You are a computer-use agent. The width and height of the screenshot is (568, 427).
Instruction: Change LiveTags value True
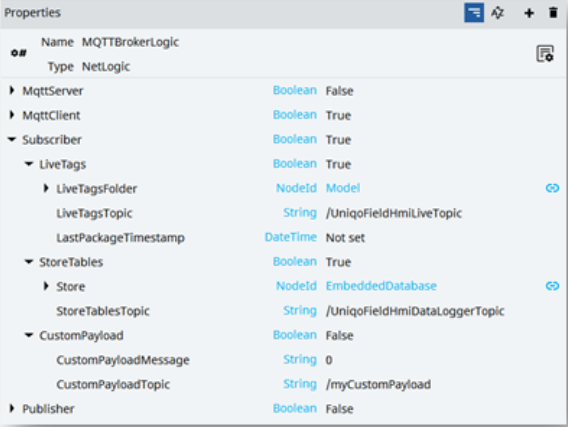(x=338, y=164)
